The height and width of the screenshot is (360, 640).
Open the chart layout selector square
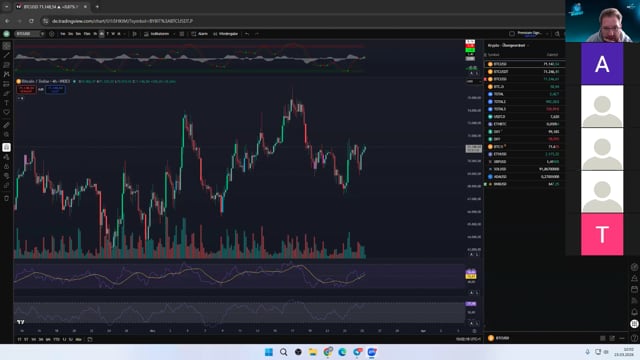click(x=512, y=34)
